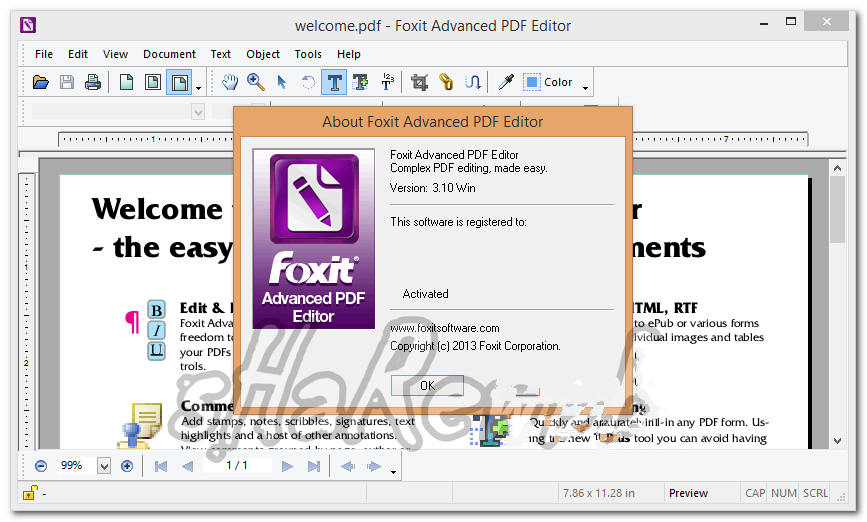Viewport: 867px width, 522px height.
Task: Open the Document menu
Action: coord(169,54)
